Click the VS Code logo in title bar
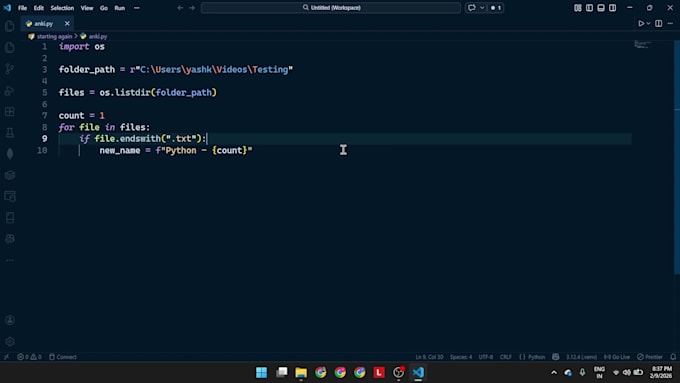Image resolution: width=680 pixels, height=383 pixels. click(7, 8)
